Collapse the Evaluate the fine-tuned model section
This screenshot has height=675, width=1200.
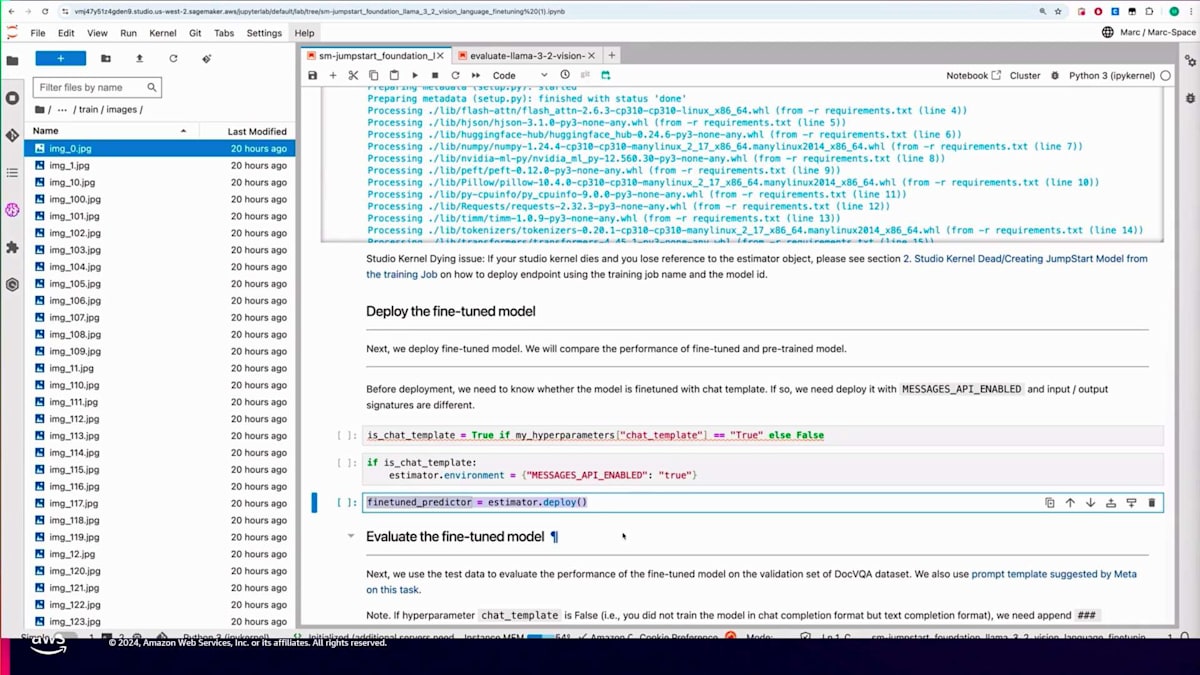350,536
